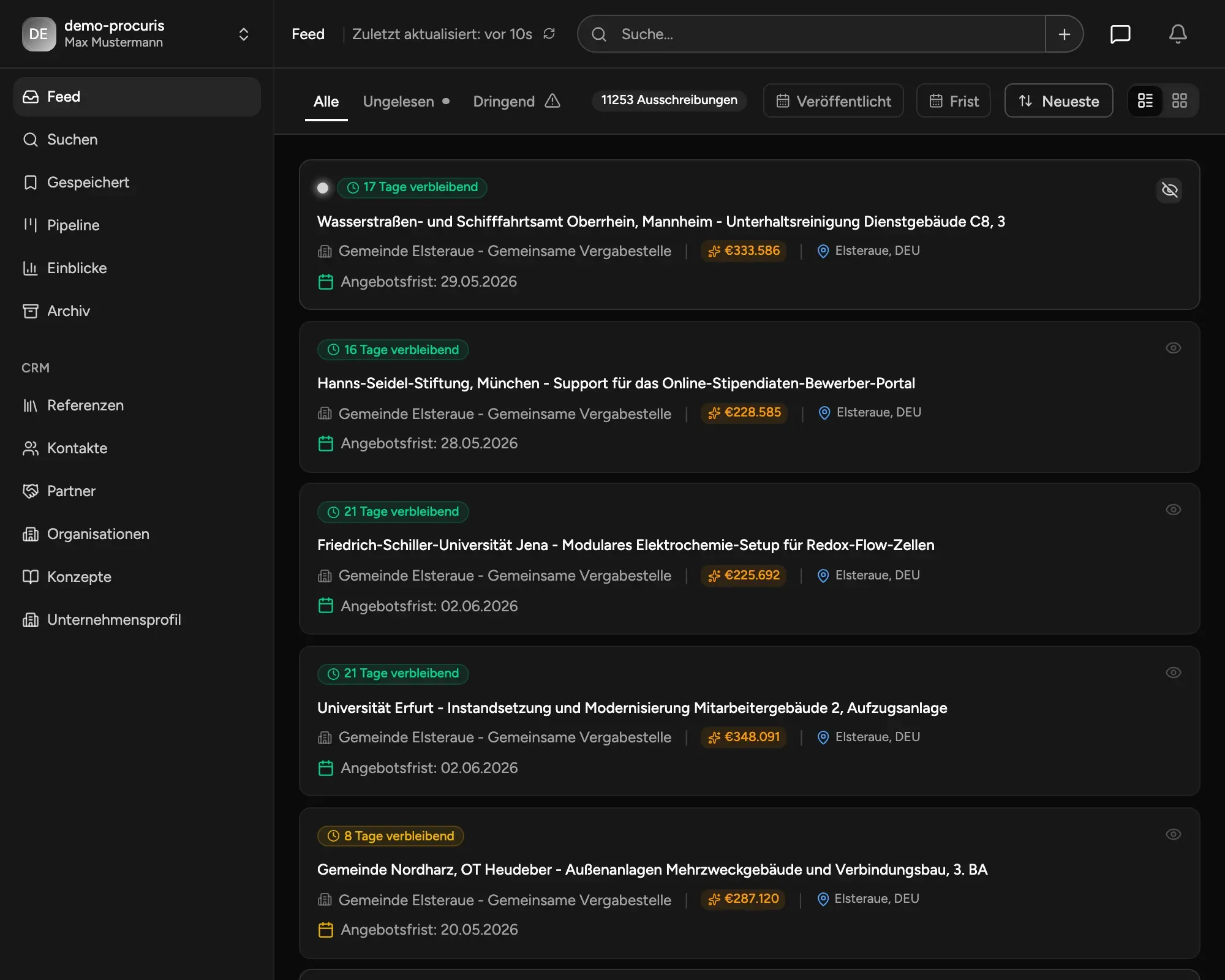Viewport: 1225px width, 980px height.
Task: Click 17 Tage verbleibend badge
Action: (412, 187)
